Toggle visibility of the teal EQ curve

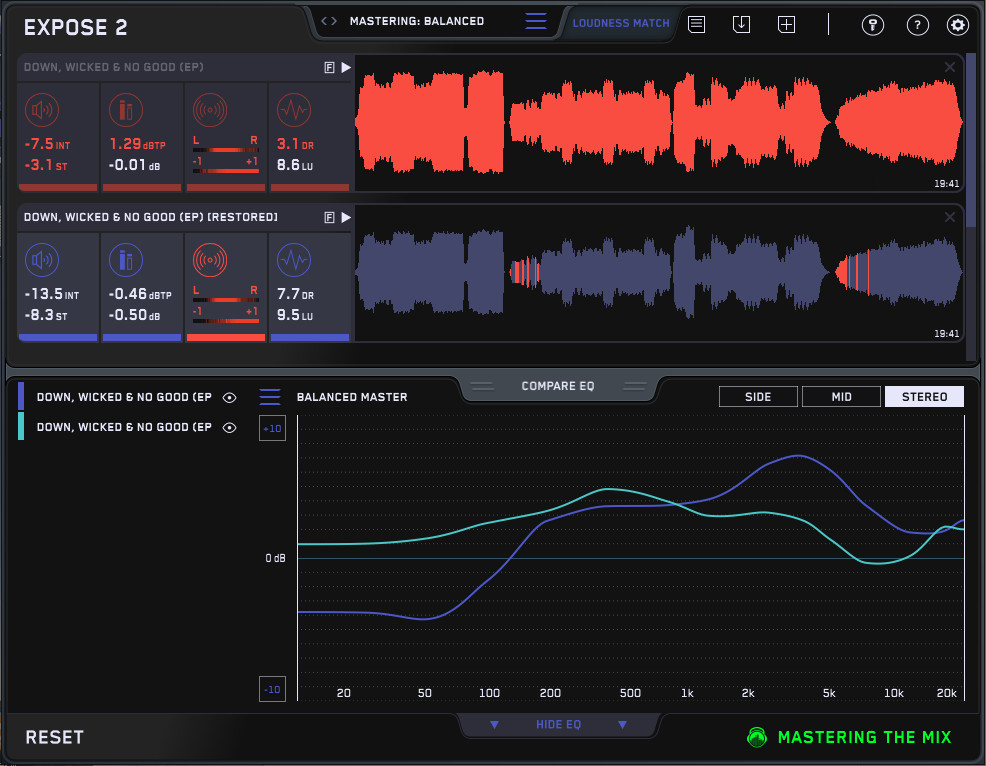[x=230, y=427]
